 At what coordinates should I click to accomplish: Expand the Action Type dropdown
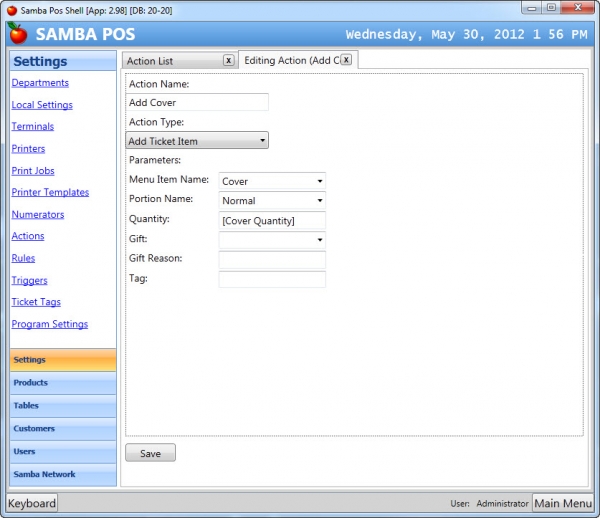(x=197, y=140)
